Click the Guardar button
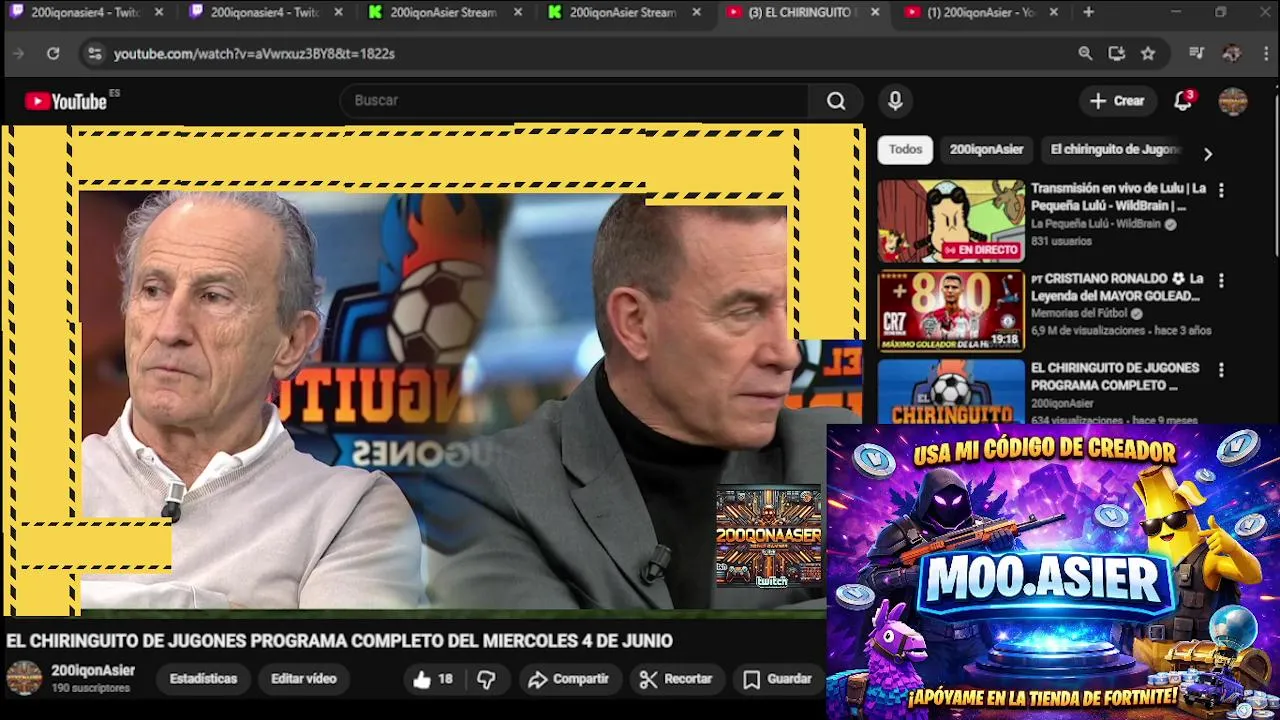This screenshot has height=720, width=1280. tap(777, 679)
